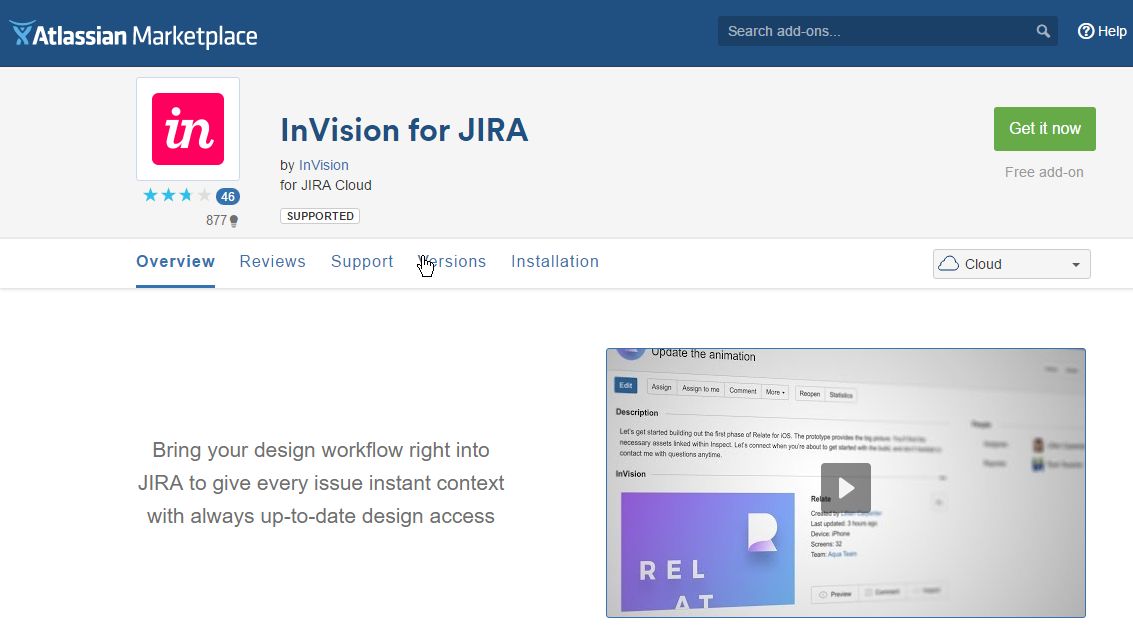Expand the Cloud hosting dropdown

click(x=1012, y=264)
